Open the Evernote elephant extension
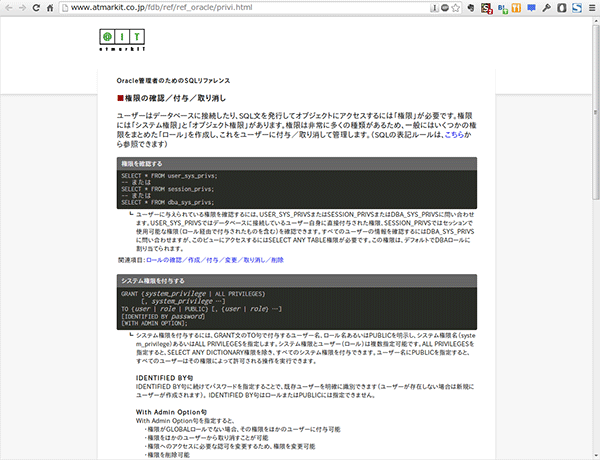Viewport: 600px width, 460px height. 471,8
